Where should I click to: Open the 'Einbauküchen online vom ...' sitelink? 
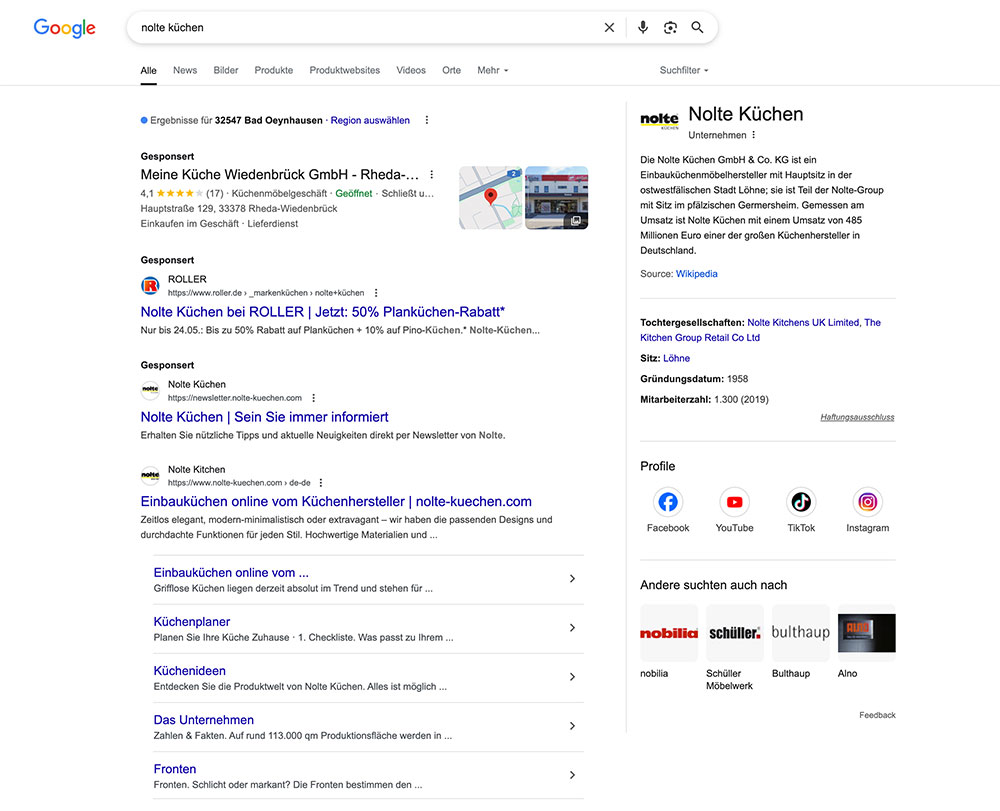click(231, 573)
